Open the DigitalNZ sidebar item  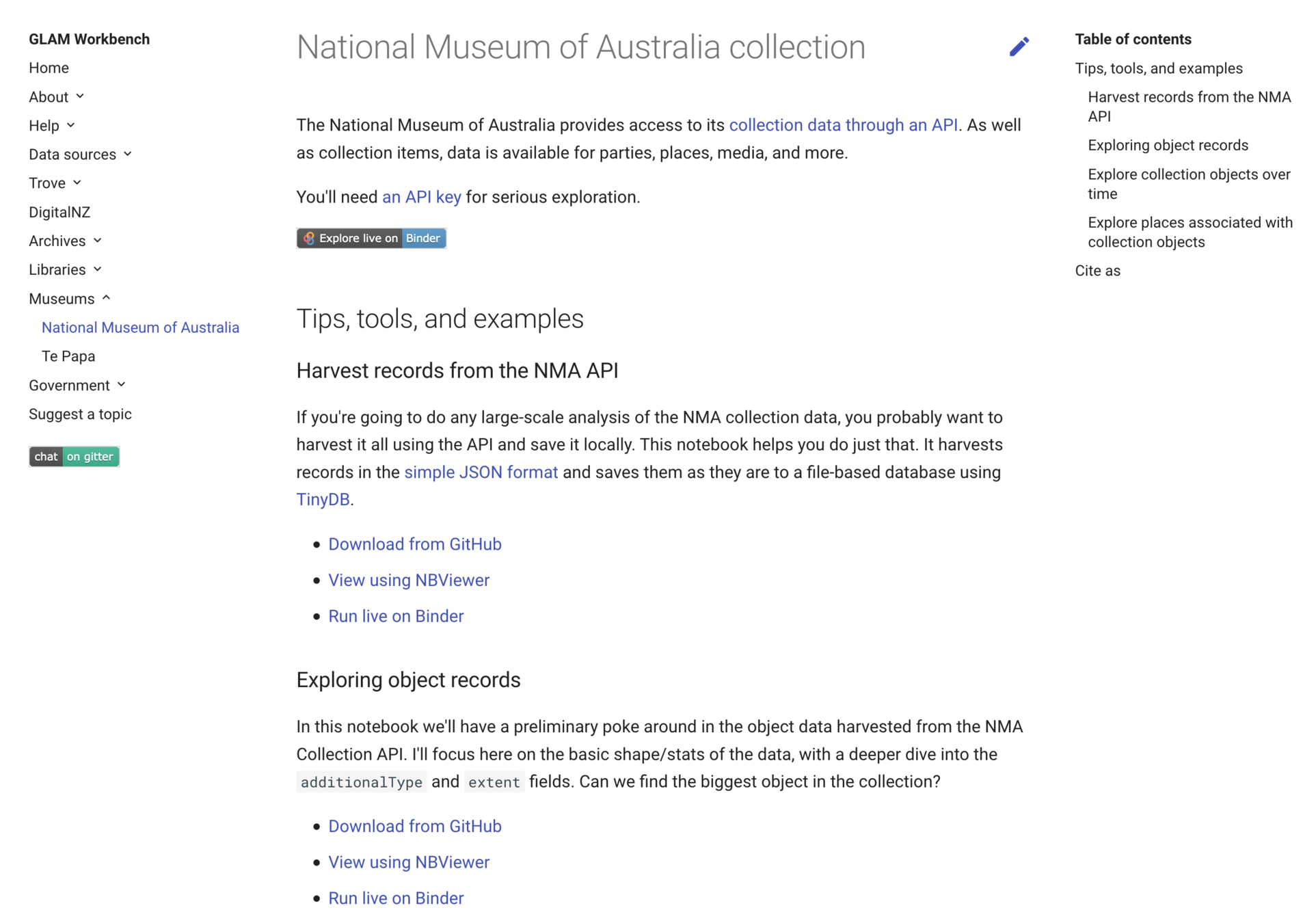pos(59,212)
